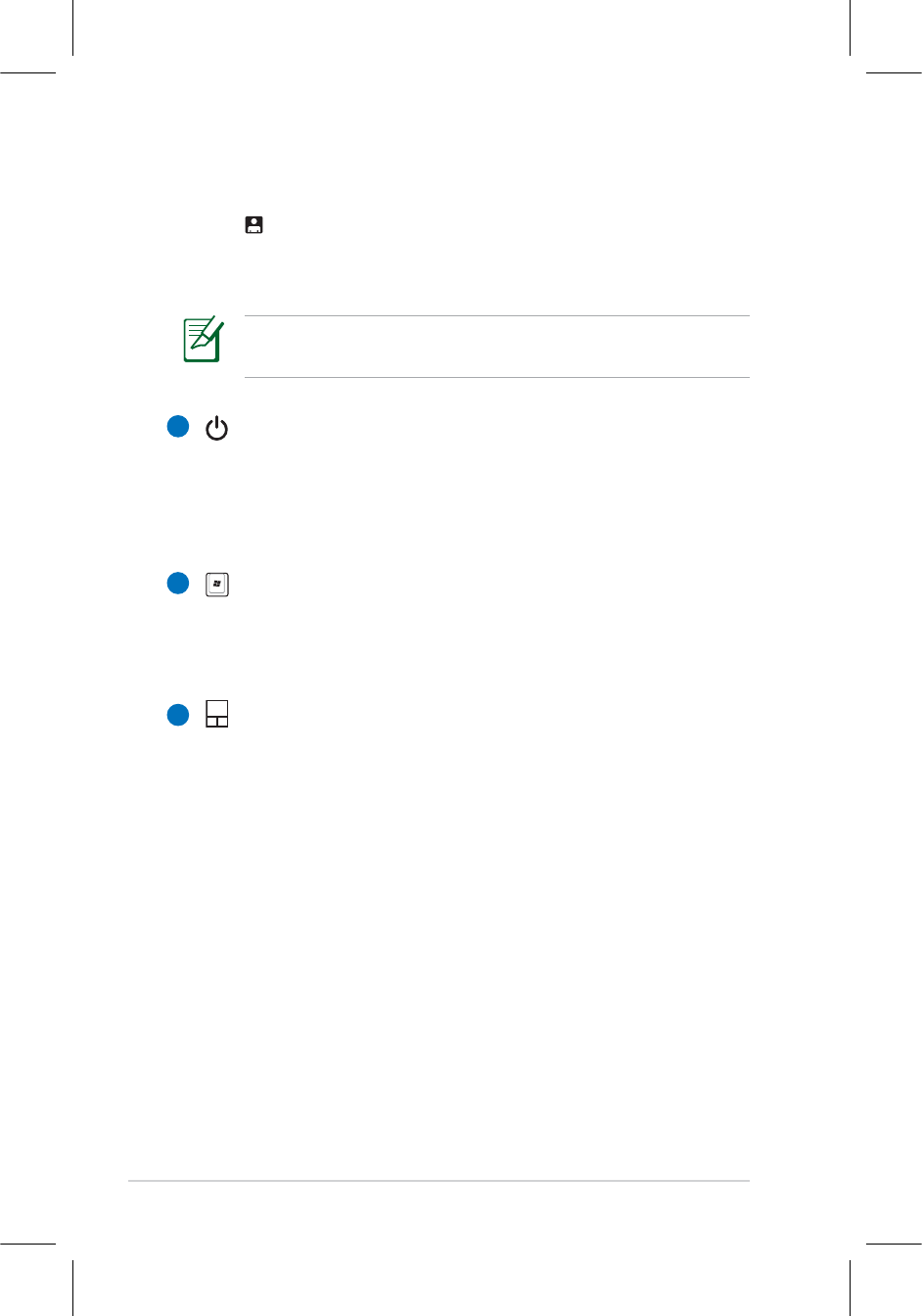Click the Windows key icon
The image size is (922, 1316).
pyautogui.click(x=217, y=586)
